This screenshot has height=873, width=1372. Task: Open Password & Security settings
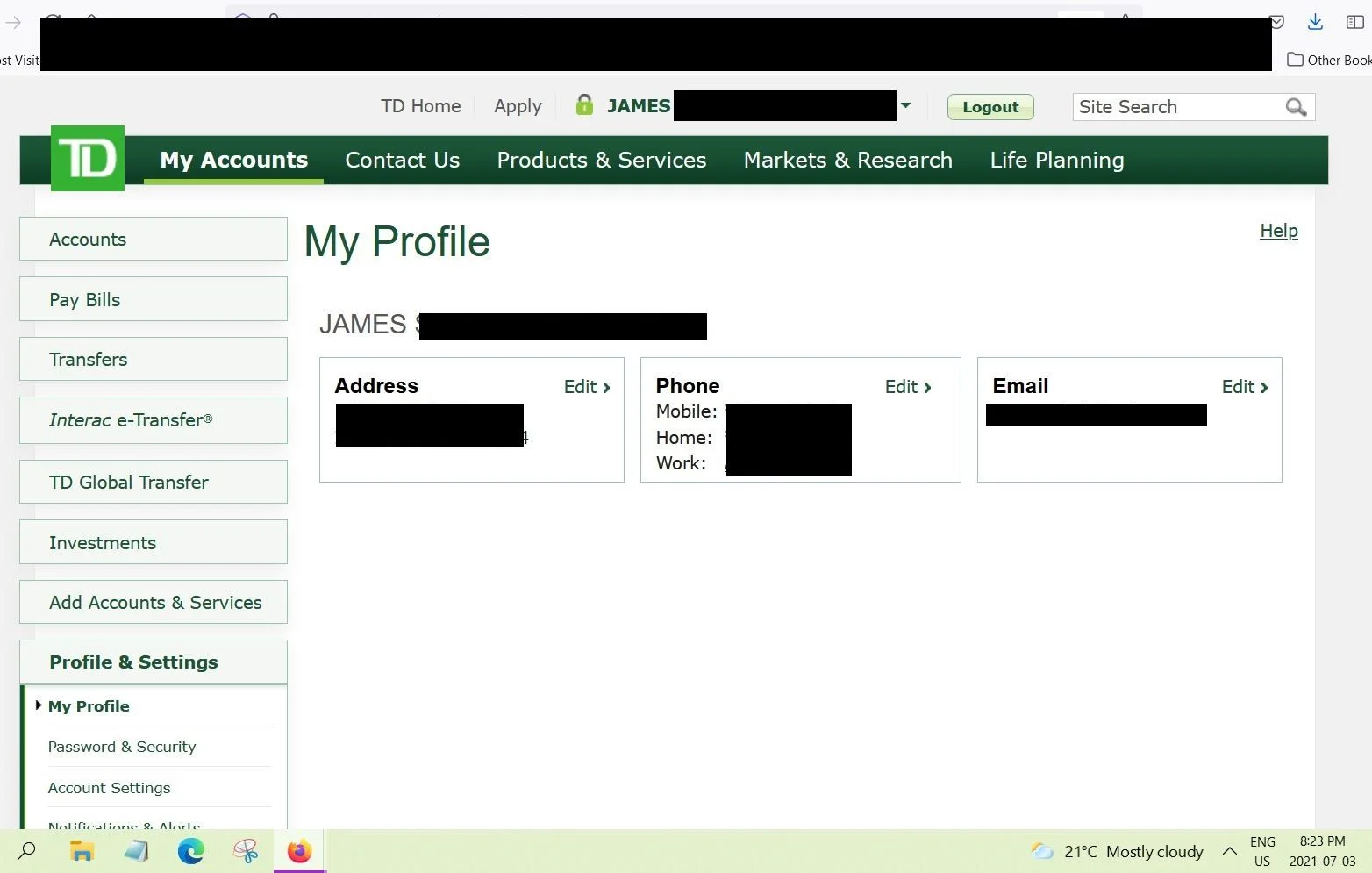[x=122, y=747]
